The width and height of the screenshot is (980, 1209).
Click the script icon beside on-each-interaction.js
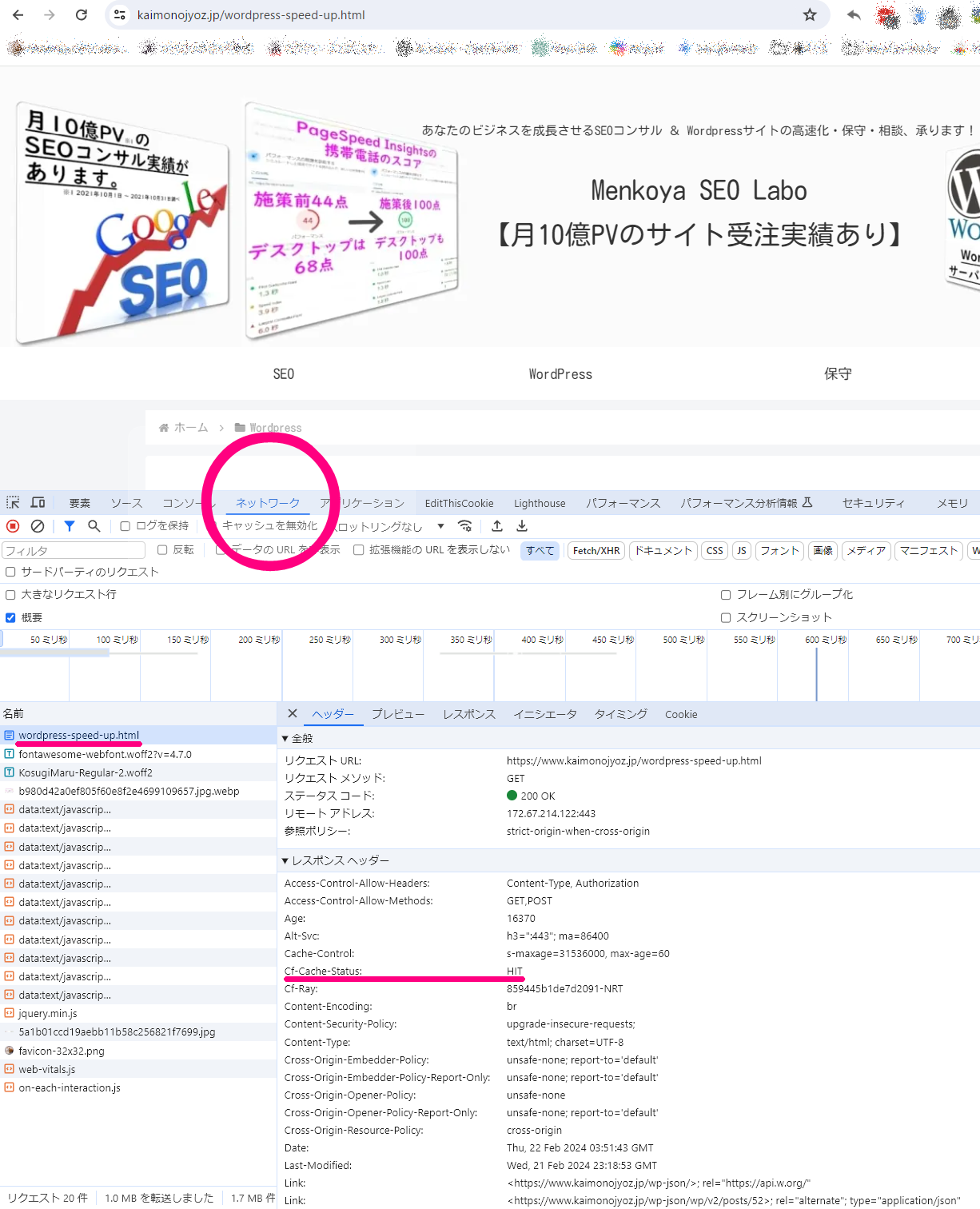click(x=9, y=1087)
